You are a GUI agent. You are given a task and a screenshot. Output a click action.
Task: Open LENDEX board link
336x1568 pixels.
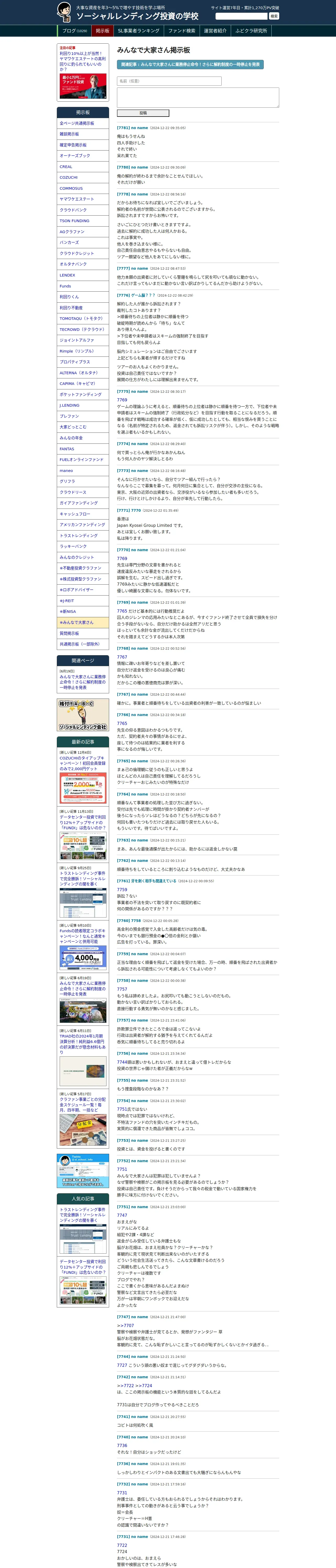tap(83, 275)
